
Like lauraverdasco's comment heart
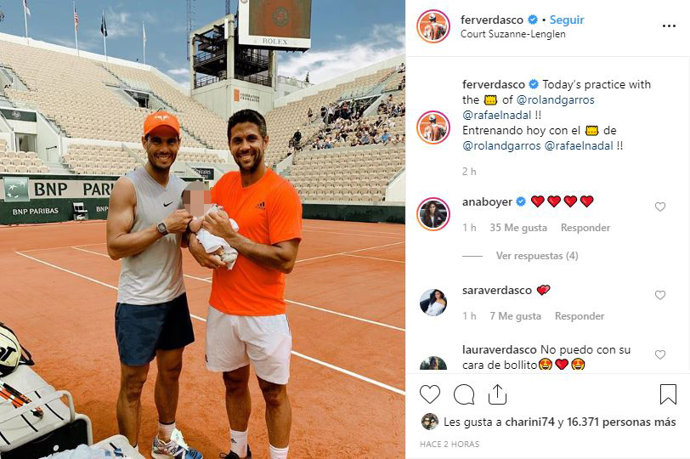660,354
